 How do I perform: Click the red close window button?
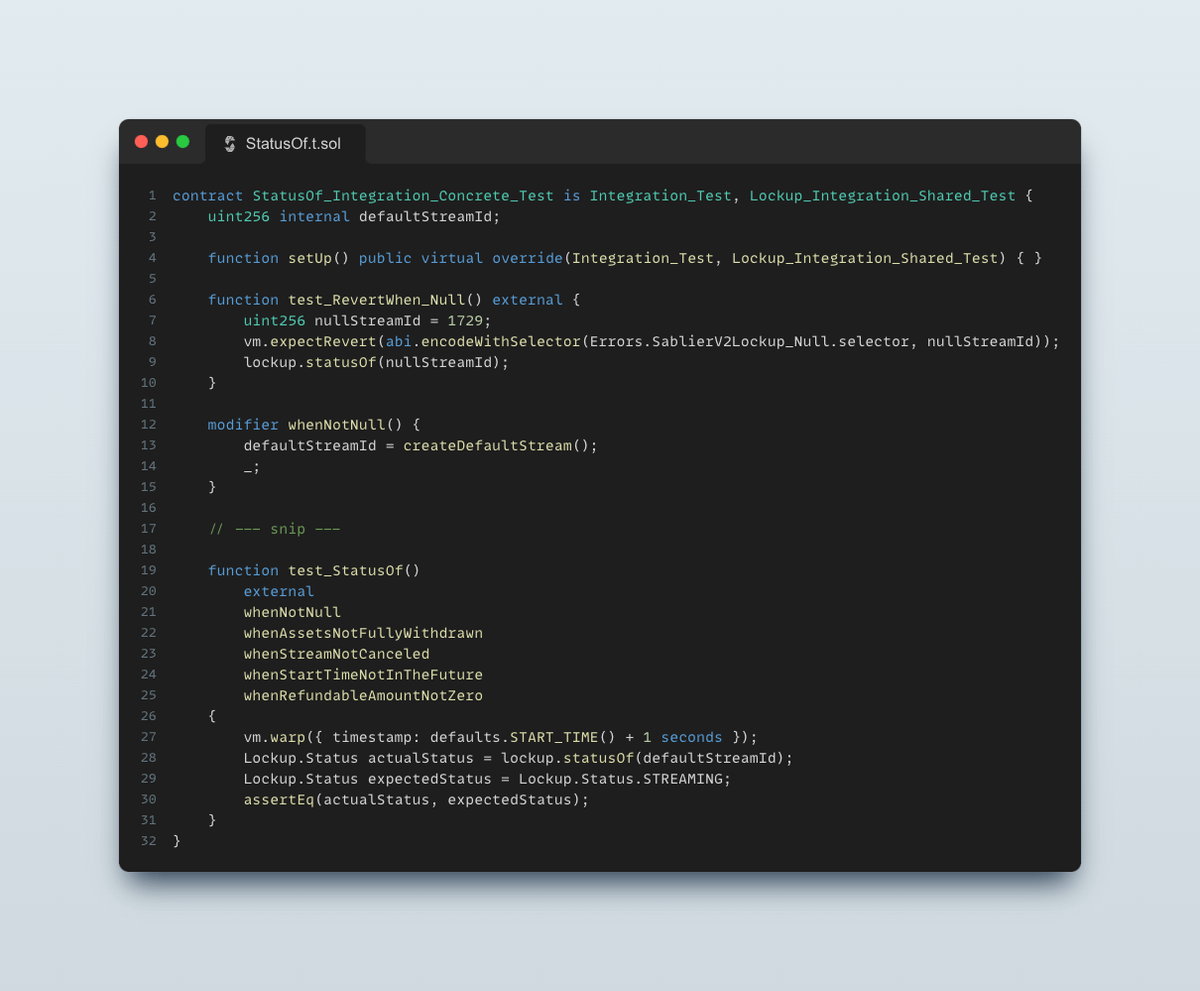click(x=141, y=142)
